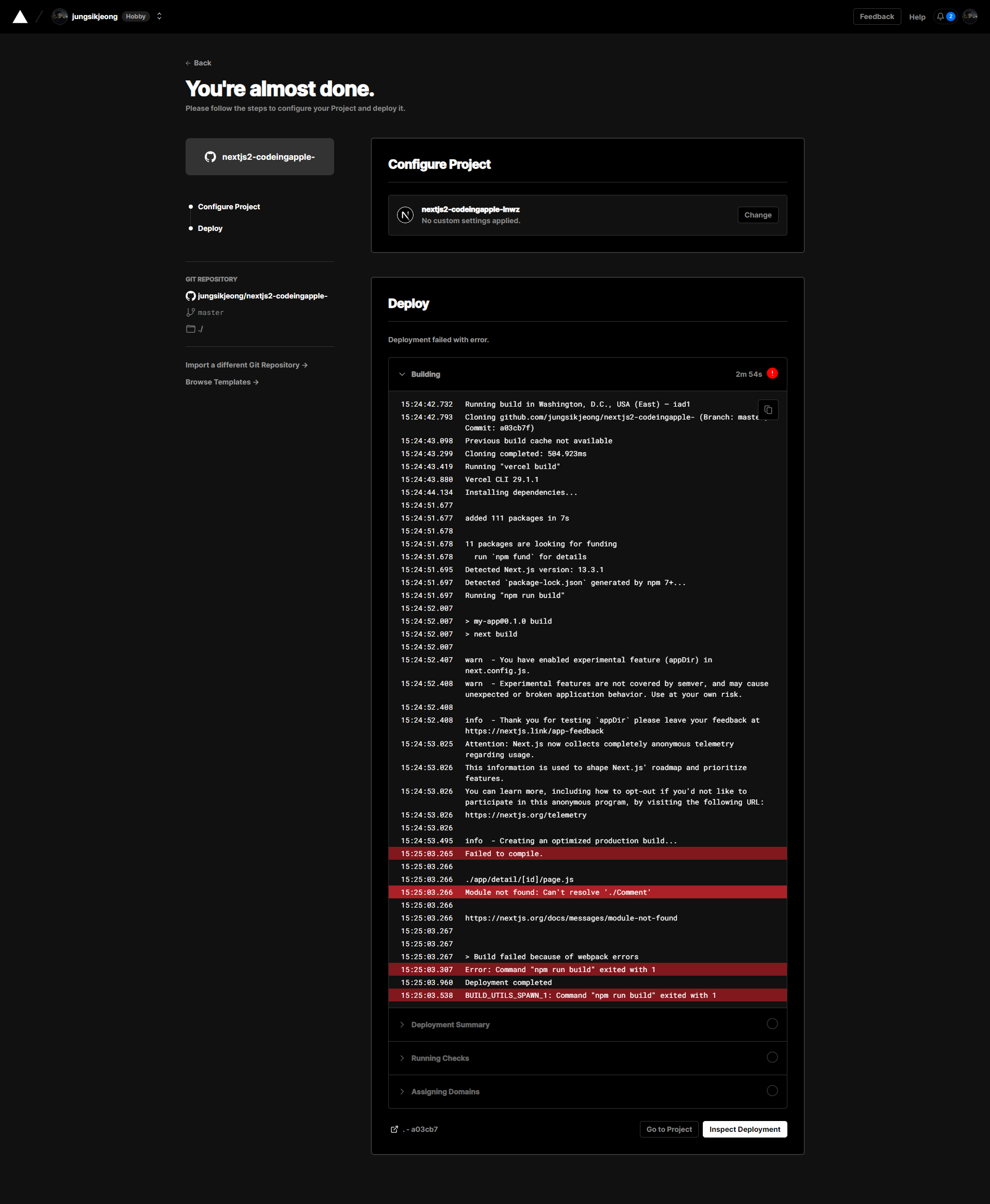990x1204 pixels.
Task: Click the nextjs.org module-not-found URL
Action: tap(571, 918)
